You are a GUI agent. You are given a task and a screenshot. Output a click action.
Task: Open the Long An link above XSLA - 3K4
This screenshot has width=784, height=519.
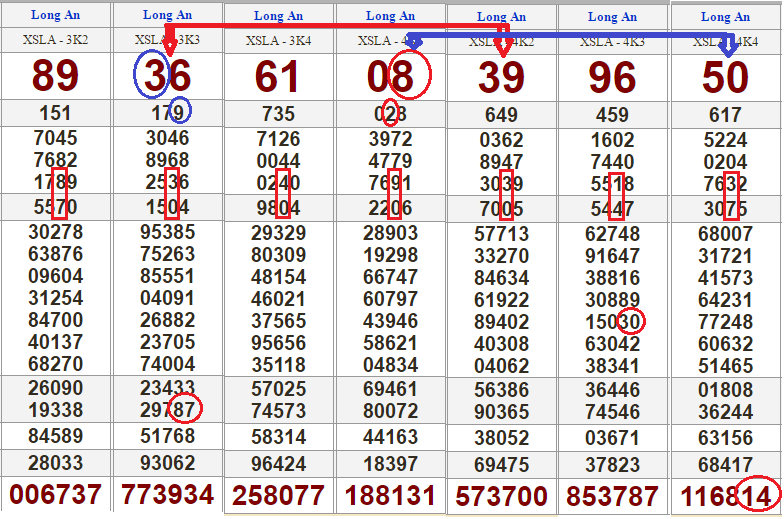click(279, 16)
